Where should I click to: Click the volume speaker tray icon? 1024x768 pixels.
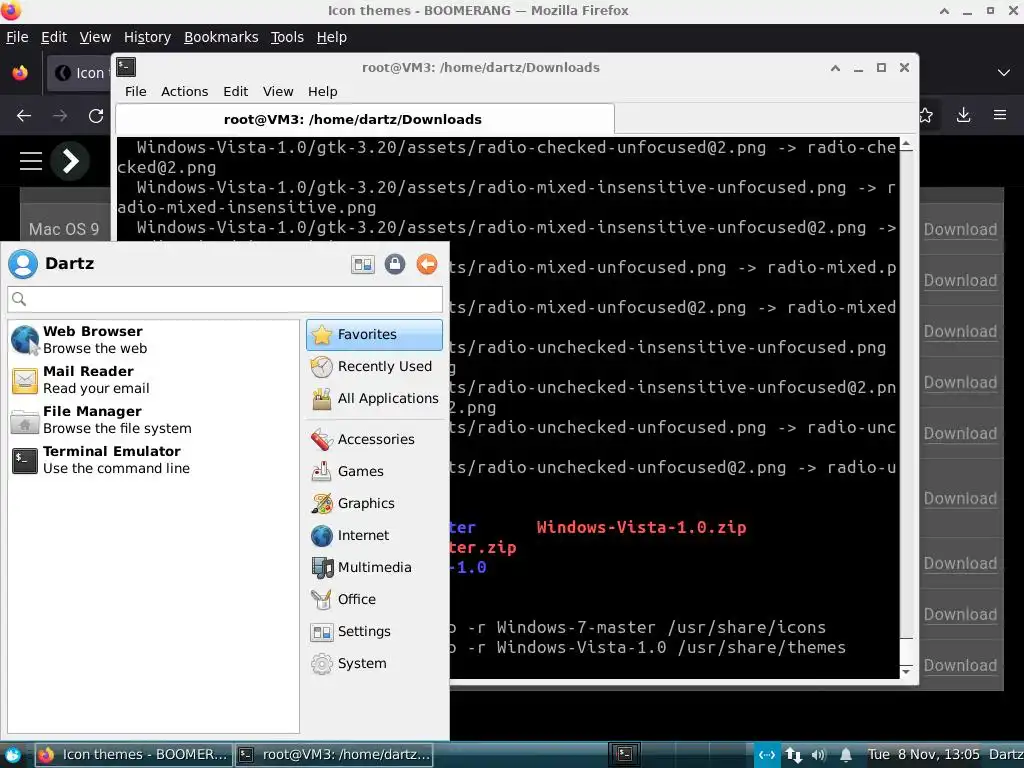coord(818,755)
